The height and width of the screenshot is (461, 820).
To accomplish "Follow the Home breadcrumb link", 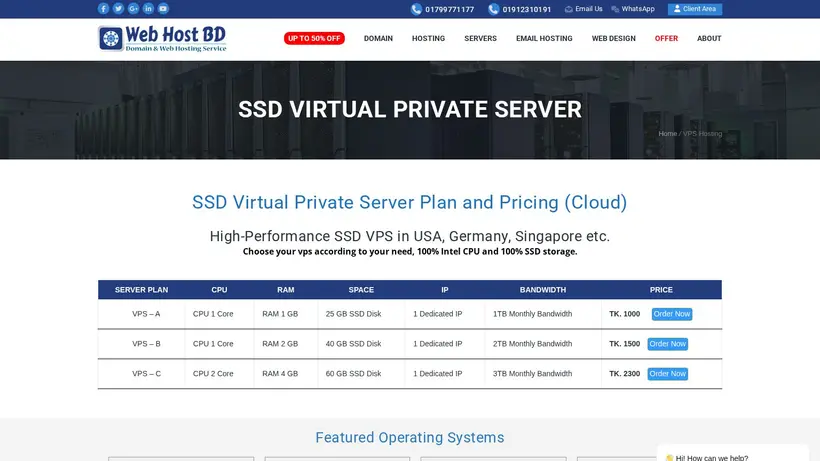I will [667, 134].
